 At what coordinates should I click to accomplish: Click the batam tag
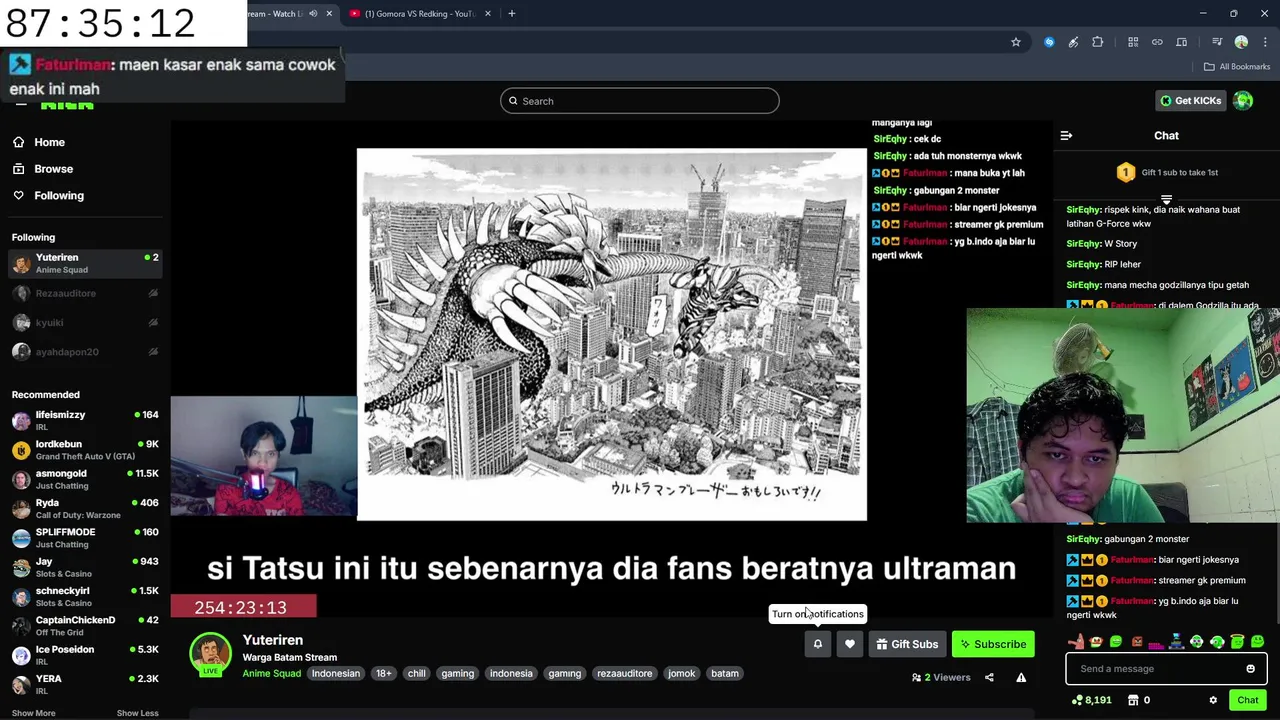[x=725, y=674]
